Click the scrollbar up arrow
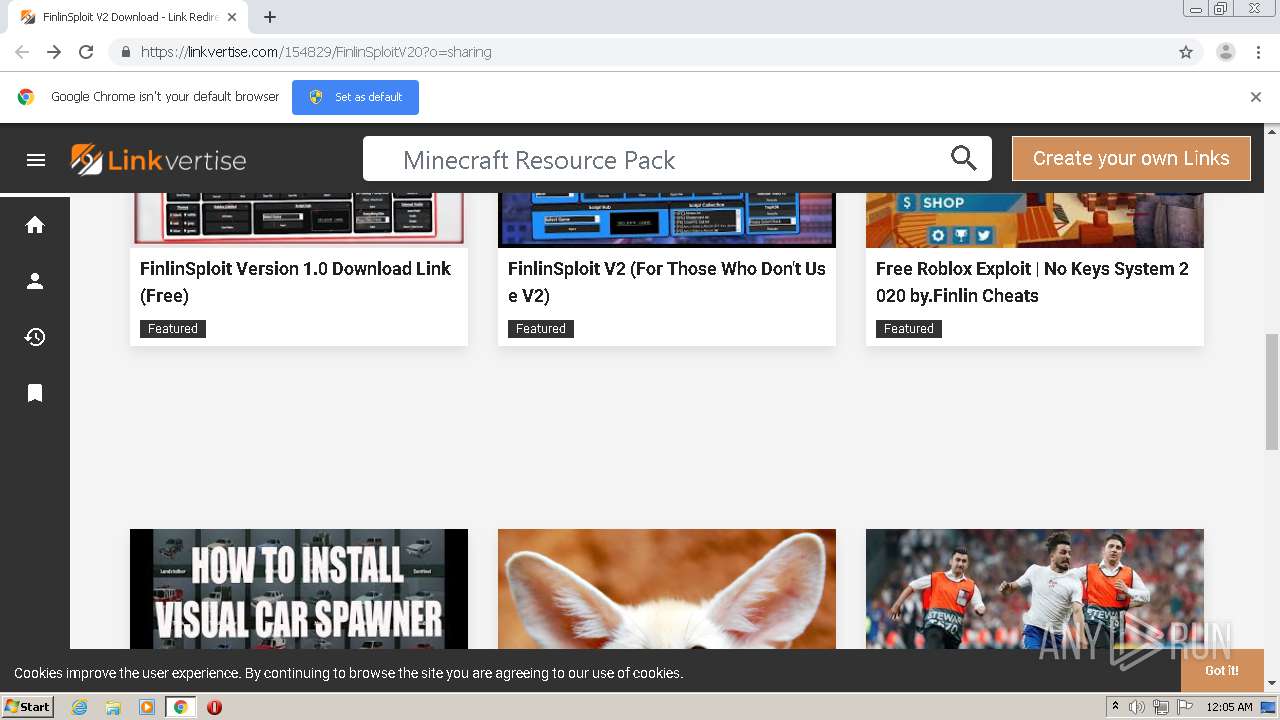 click(x=1272, y=131)
